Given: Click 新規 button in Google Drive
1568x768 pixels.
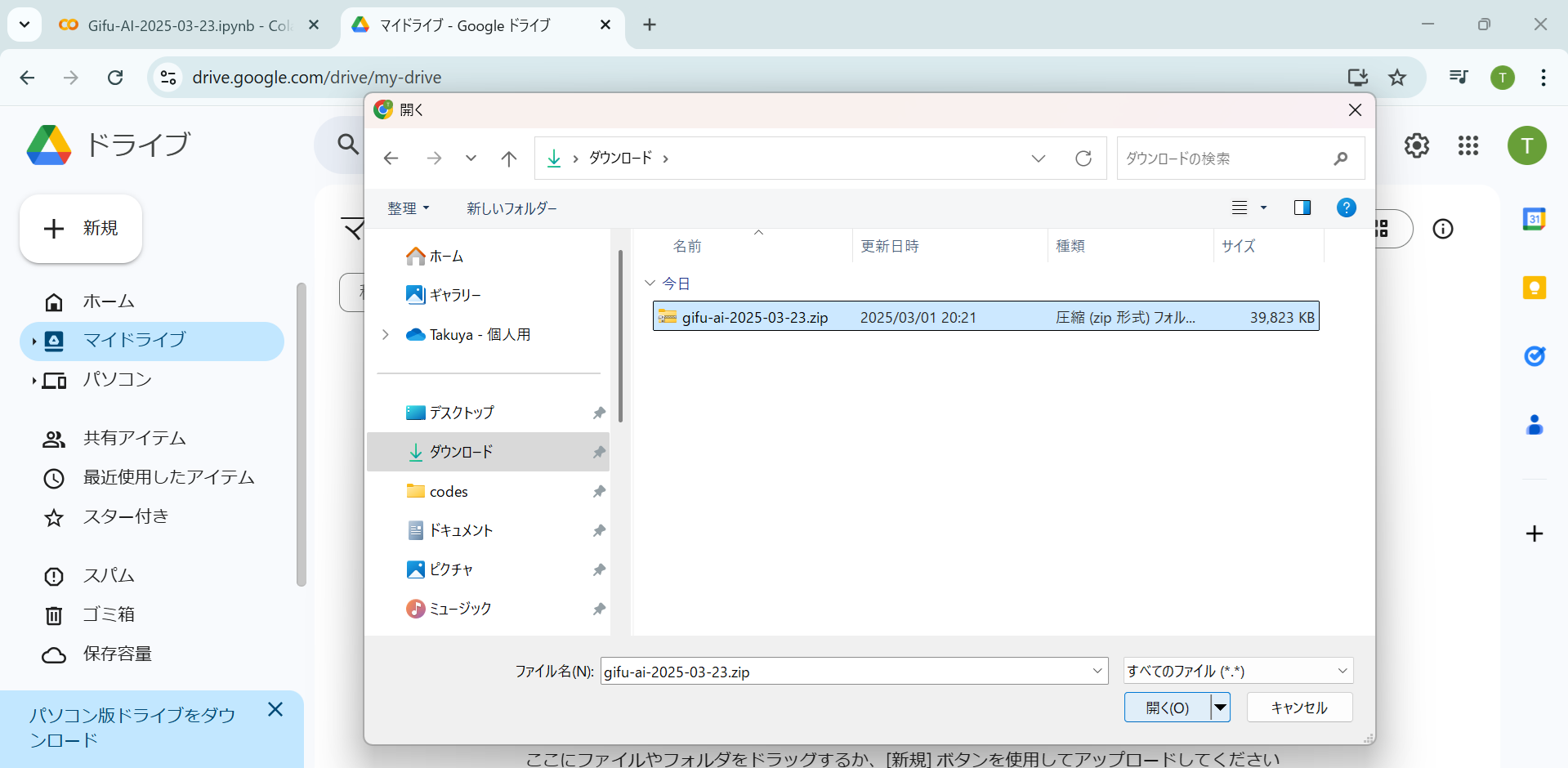Looking at the screenshot, I should (81, 229).
